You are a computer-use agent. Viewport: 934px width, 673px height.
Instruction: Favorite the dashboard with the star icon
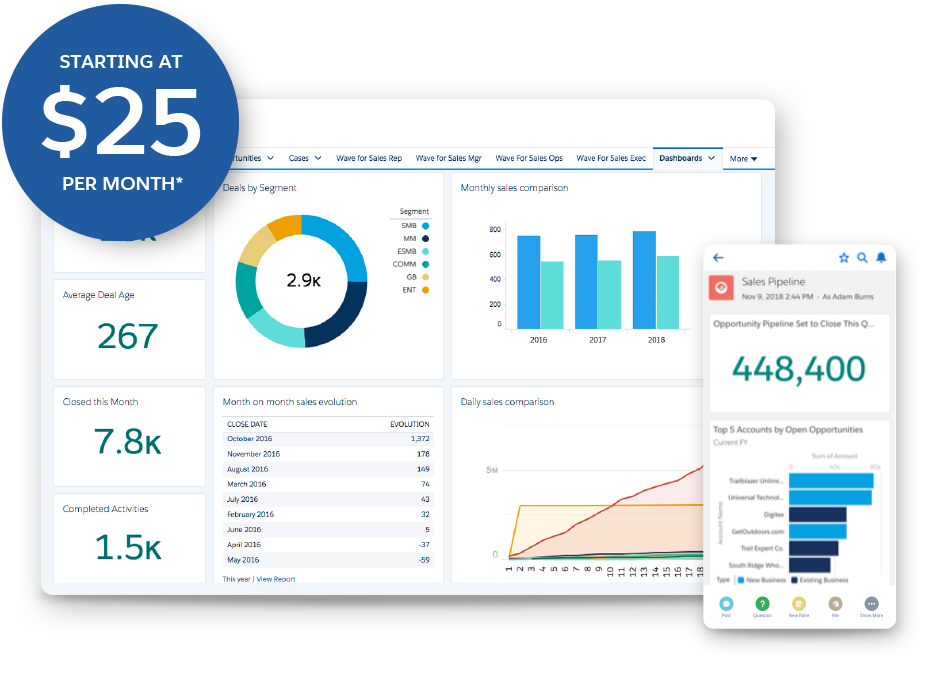coord(843,258)
